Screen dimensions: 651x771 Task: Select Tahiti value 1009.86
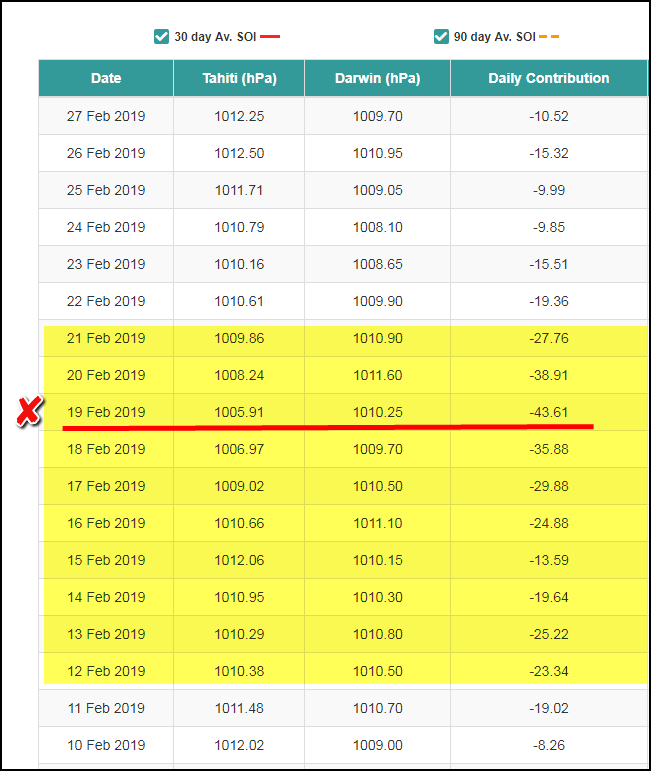(x=239, y=338)
